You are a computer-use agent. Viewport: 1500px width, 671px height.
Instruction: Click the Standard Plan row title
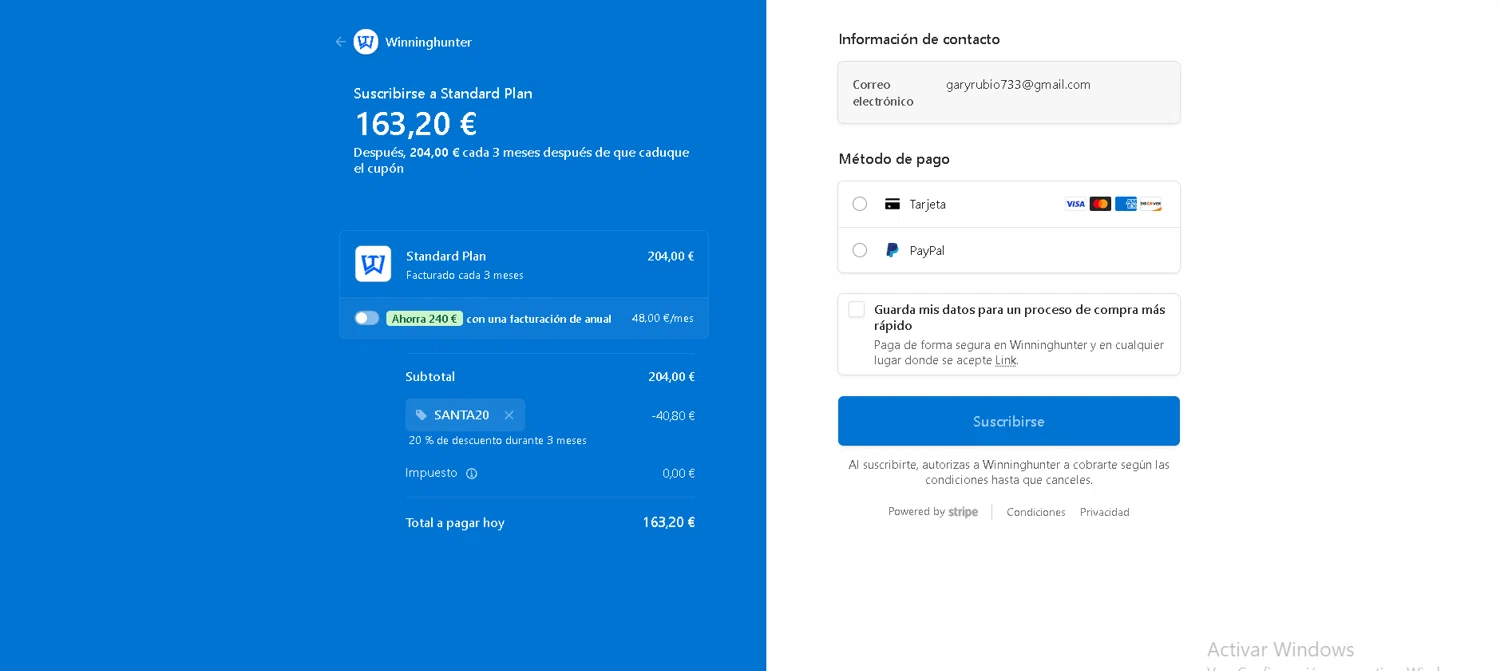click(446, 256)
